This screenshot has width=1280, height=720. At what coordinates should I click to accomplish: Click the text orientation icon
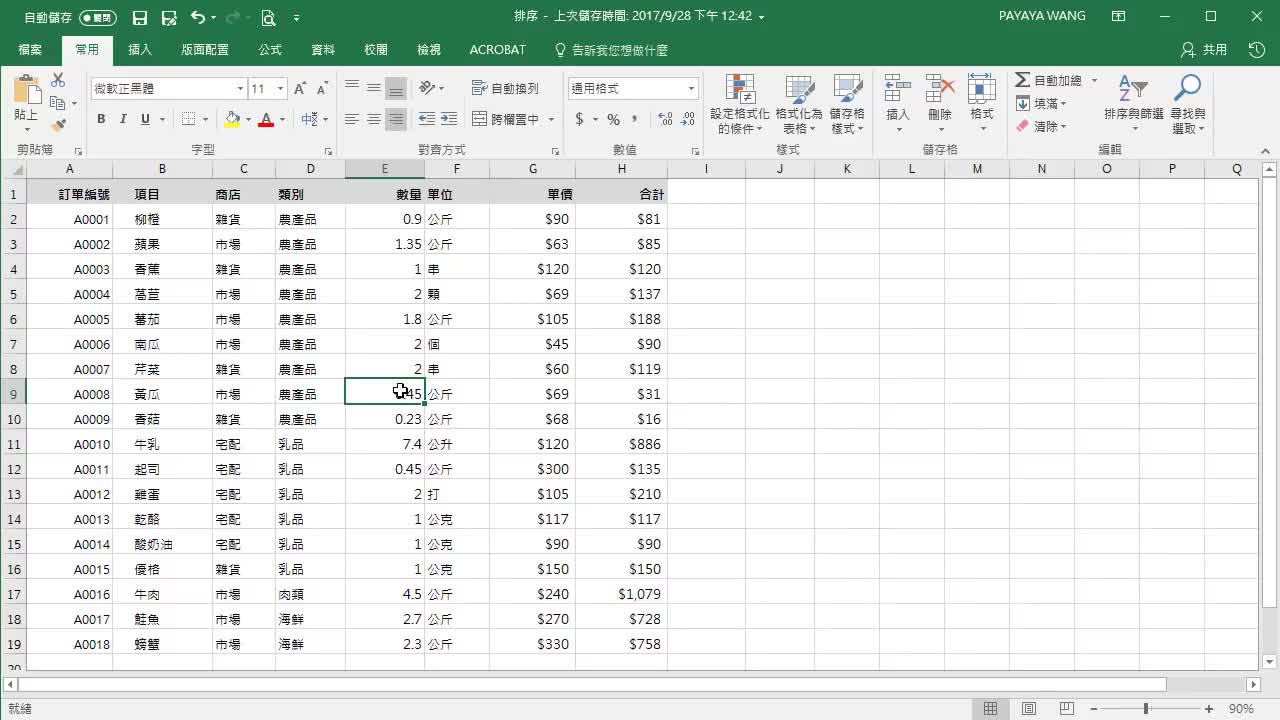click(427, 88)
